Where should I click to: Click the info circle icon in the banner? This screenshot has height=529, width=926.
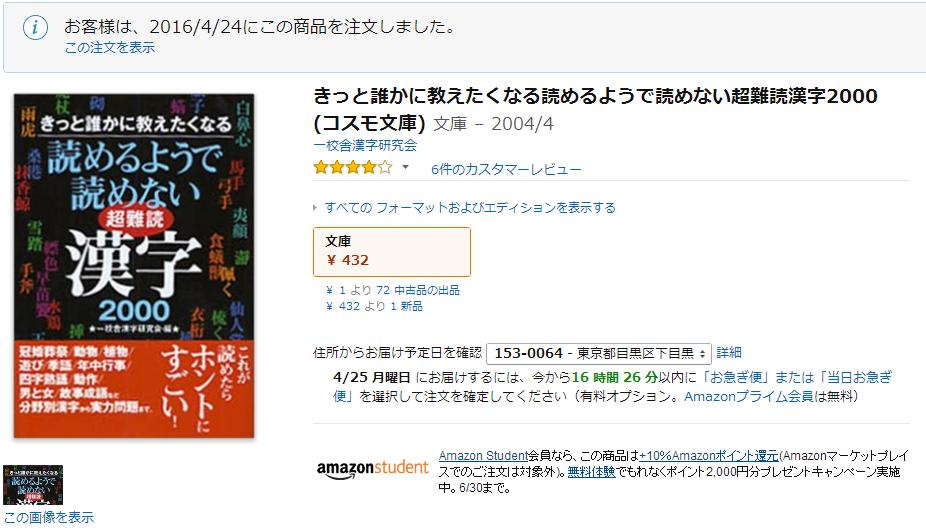coord(35,27)
